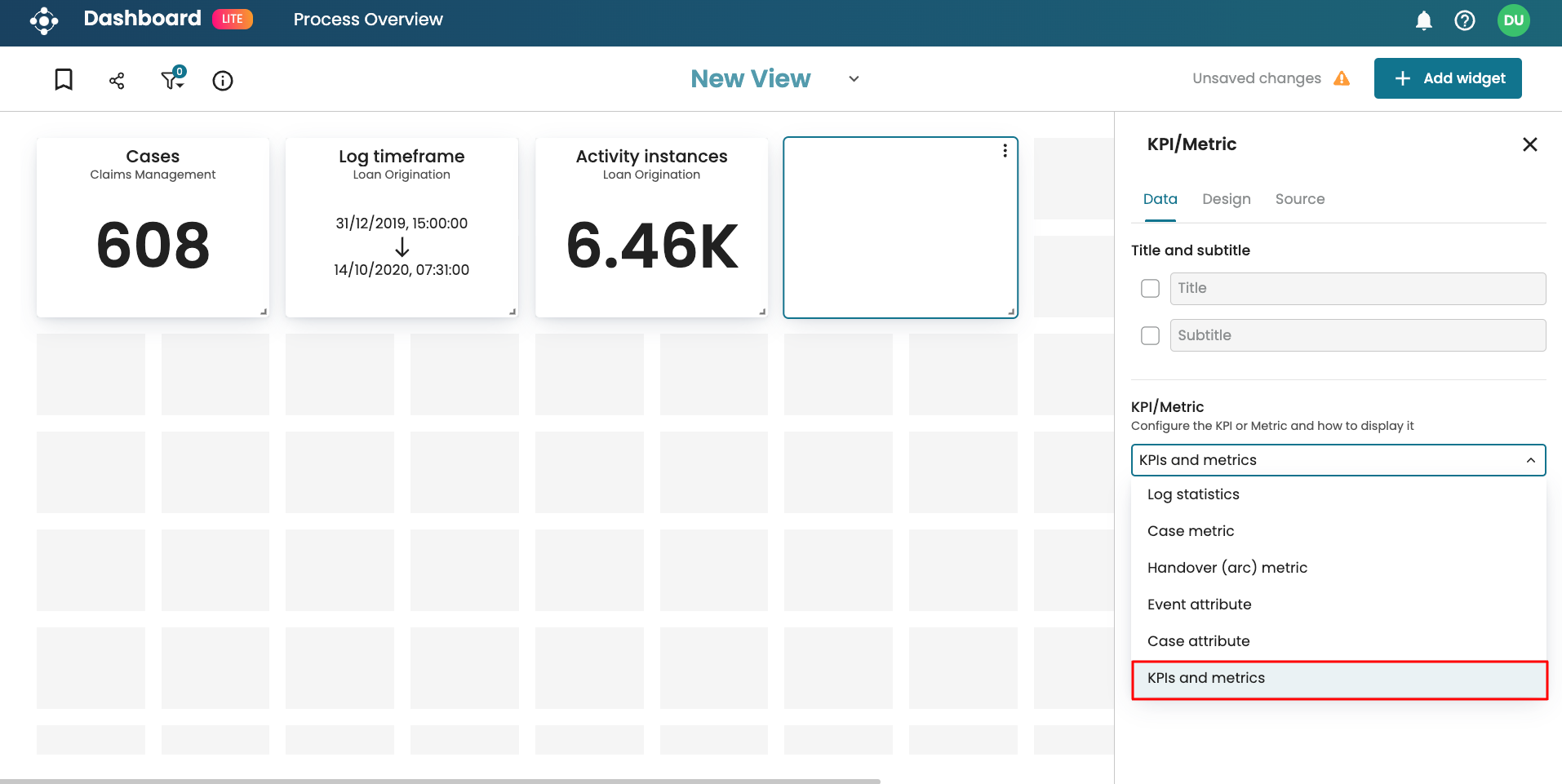Open the help question mark icon
This screenshot has width=1562, height=784.
[1465, 20]
